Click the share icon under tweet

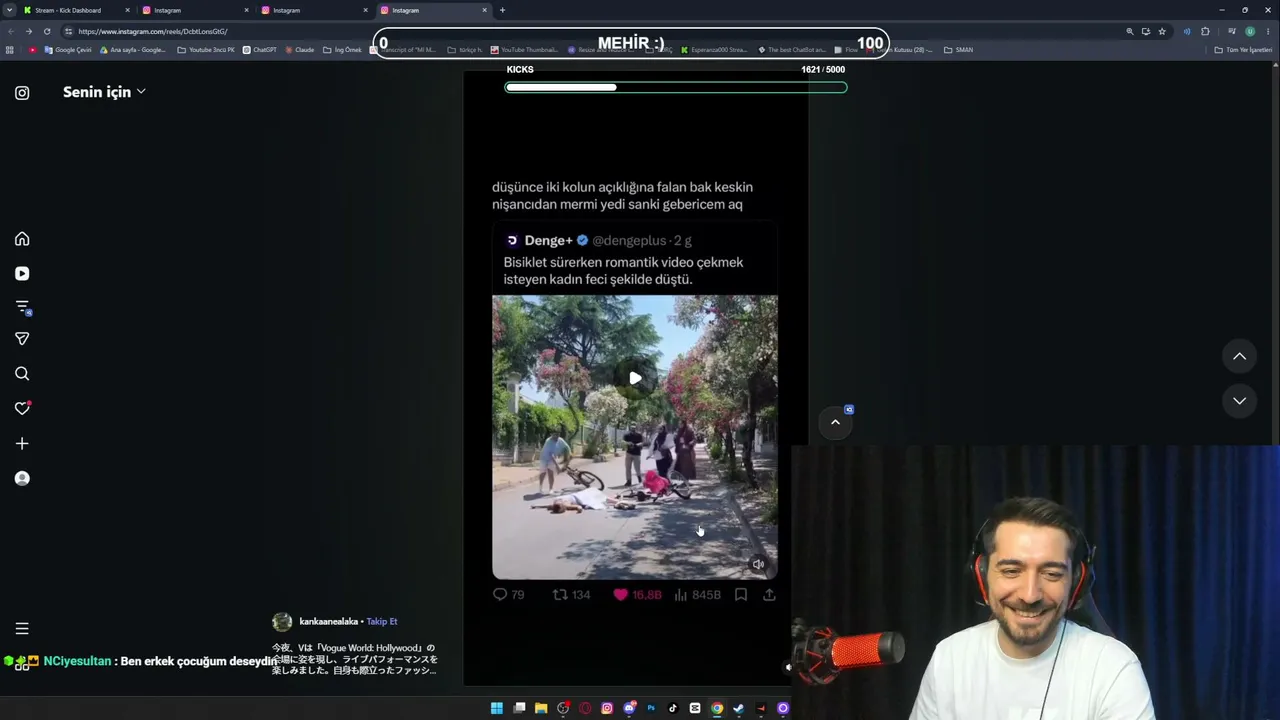coord(769,594)
